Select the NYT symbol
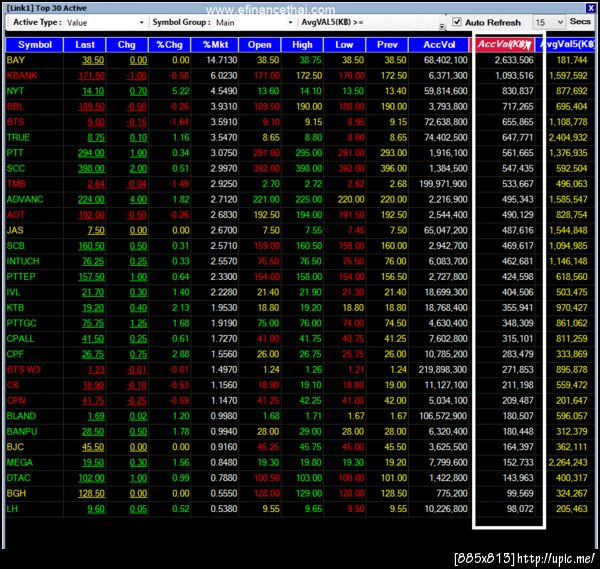600x569 pixels. pos(15,91)
